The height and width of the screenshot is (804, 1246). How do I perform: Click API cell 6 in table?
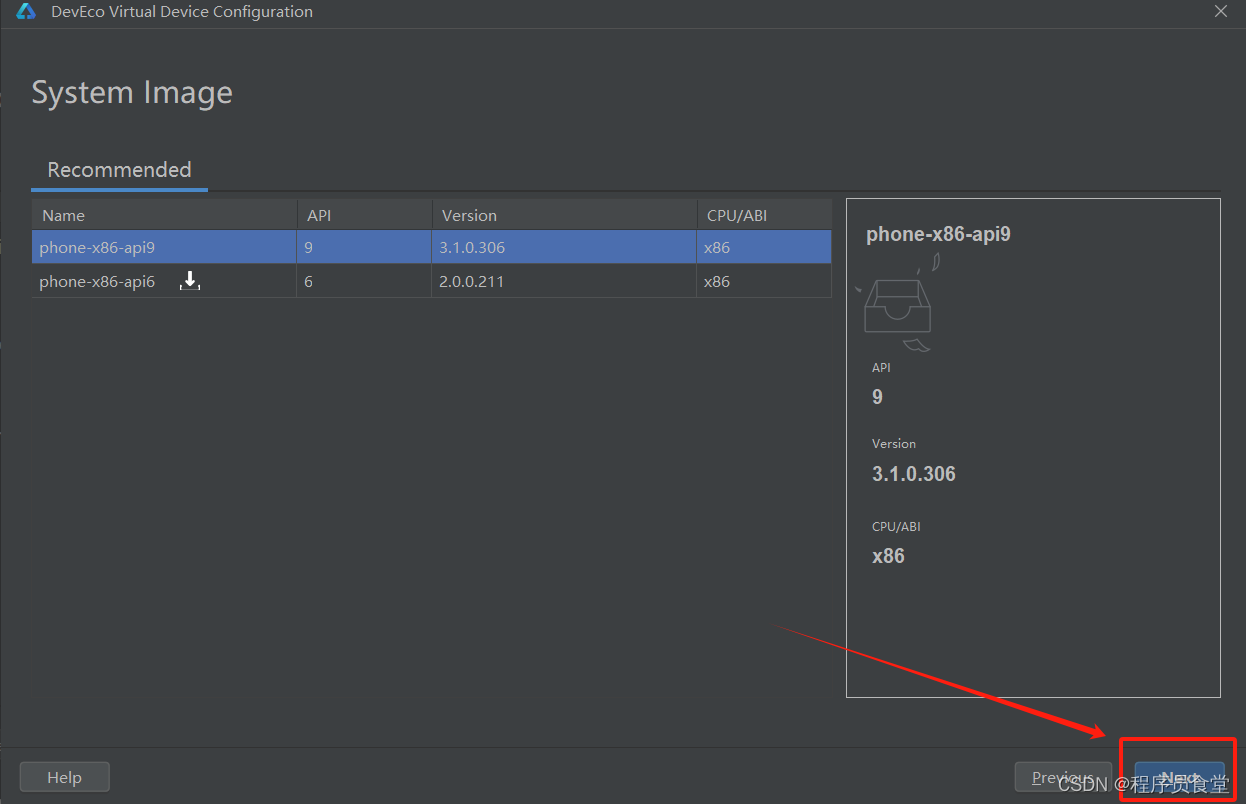tap(364, 281)
